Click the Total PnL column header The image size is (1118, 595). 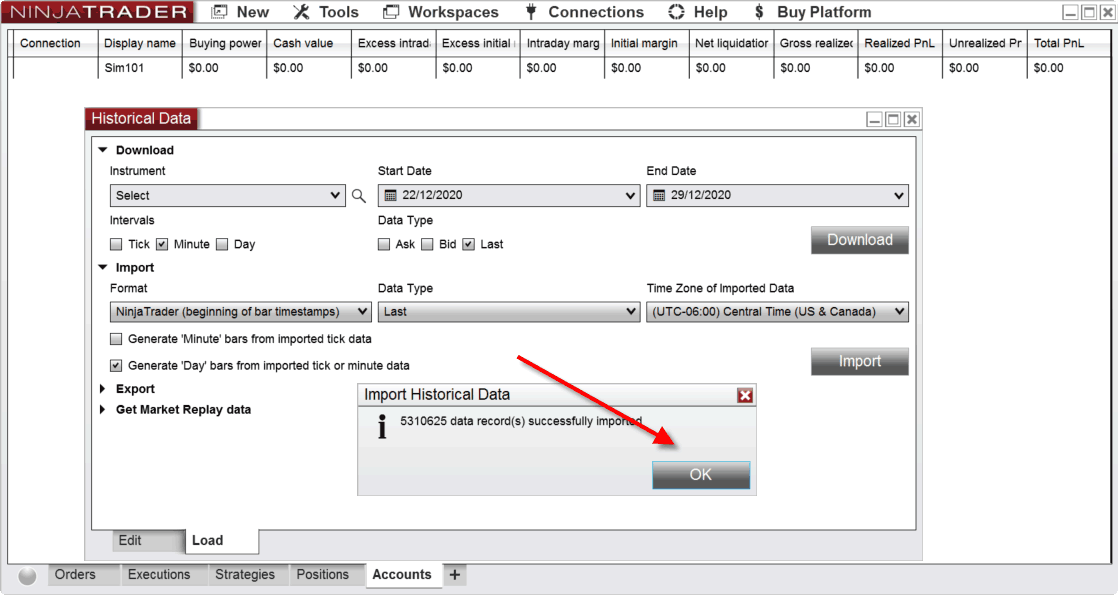click(1070, 44)
